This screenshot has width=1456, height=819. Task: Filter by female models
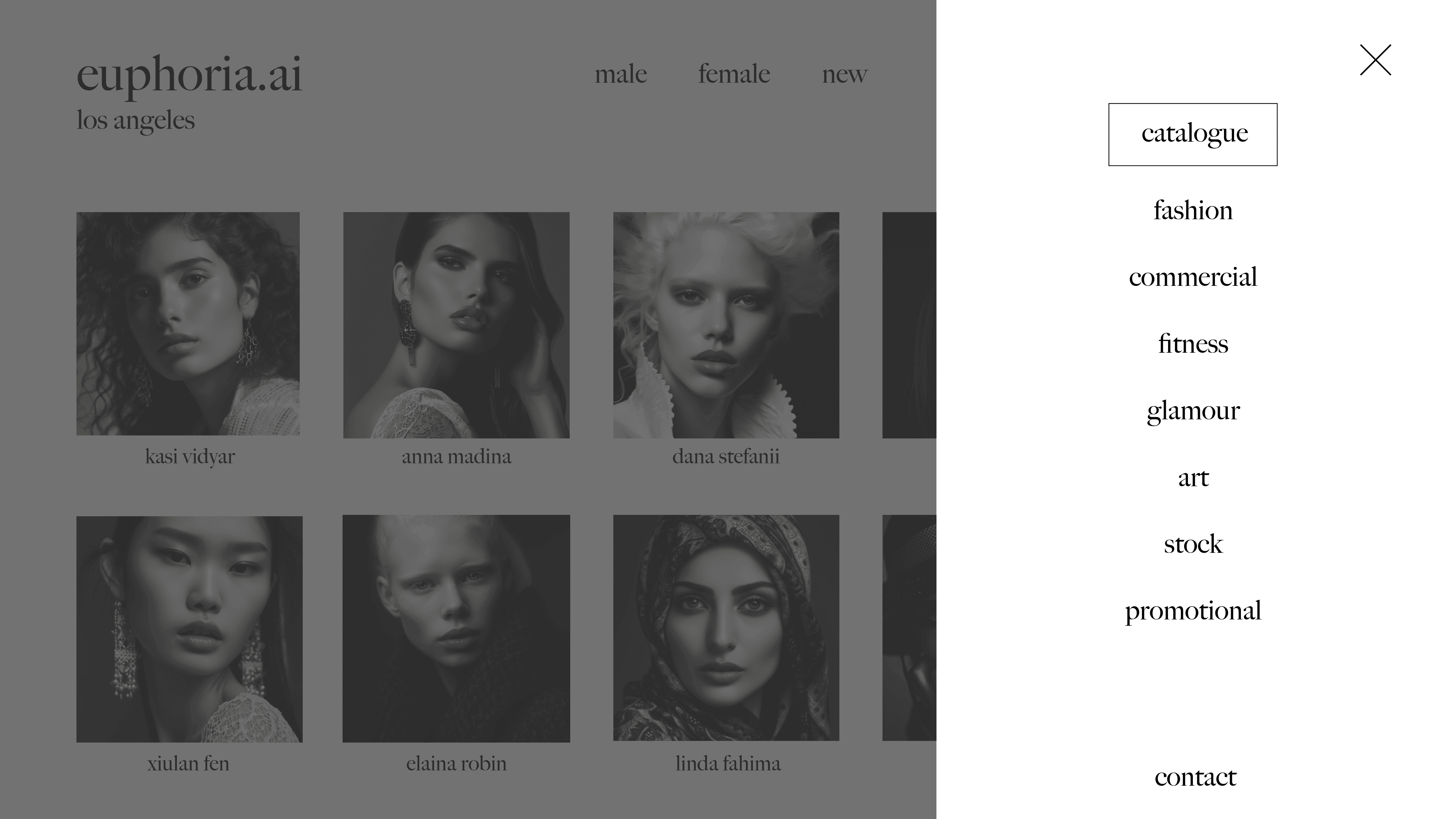[x=734, y=74]
